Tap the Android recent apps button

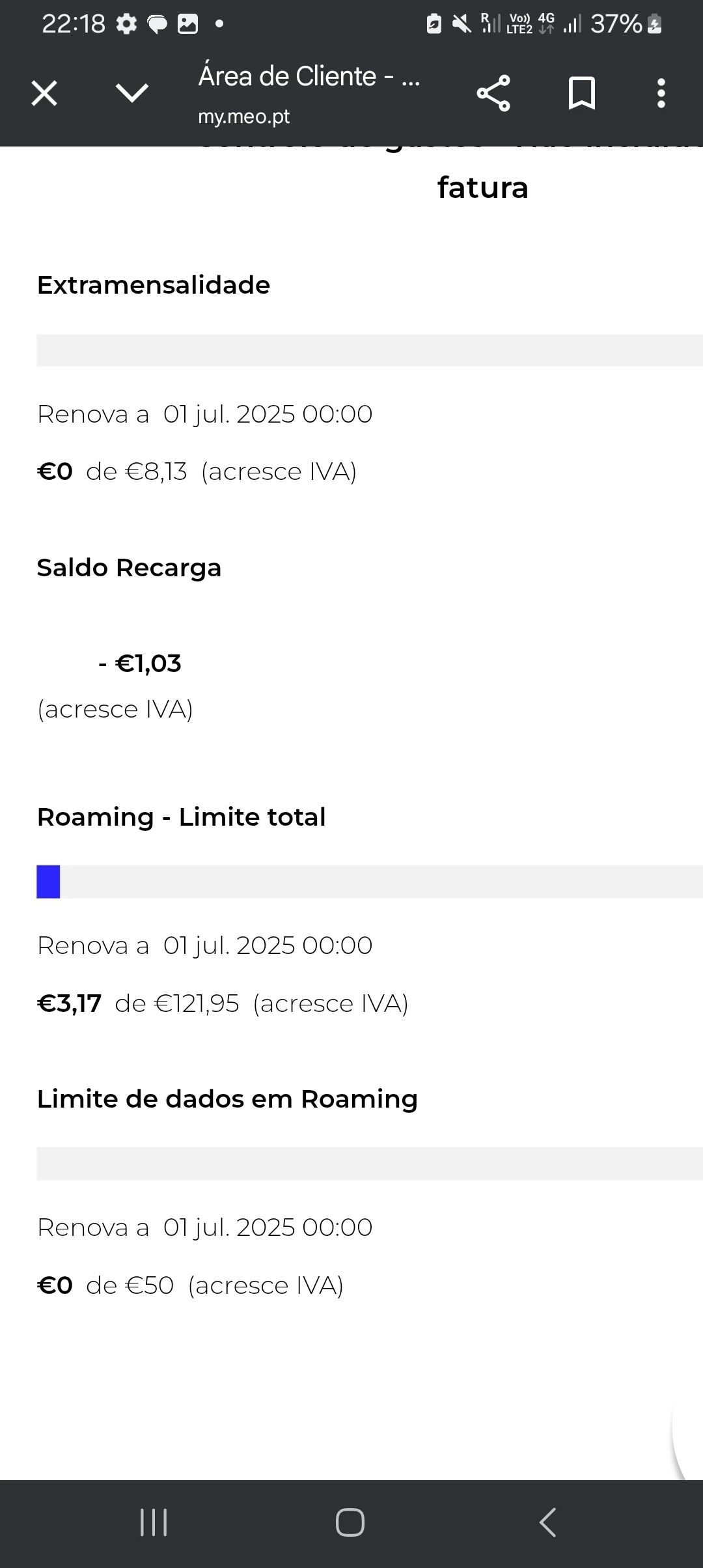tap(154, 1522)
